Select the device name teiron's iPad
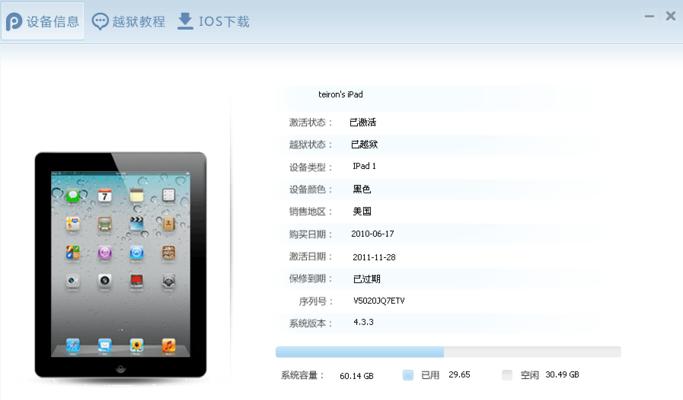 (341, 94)
